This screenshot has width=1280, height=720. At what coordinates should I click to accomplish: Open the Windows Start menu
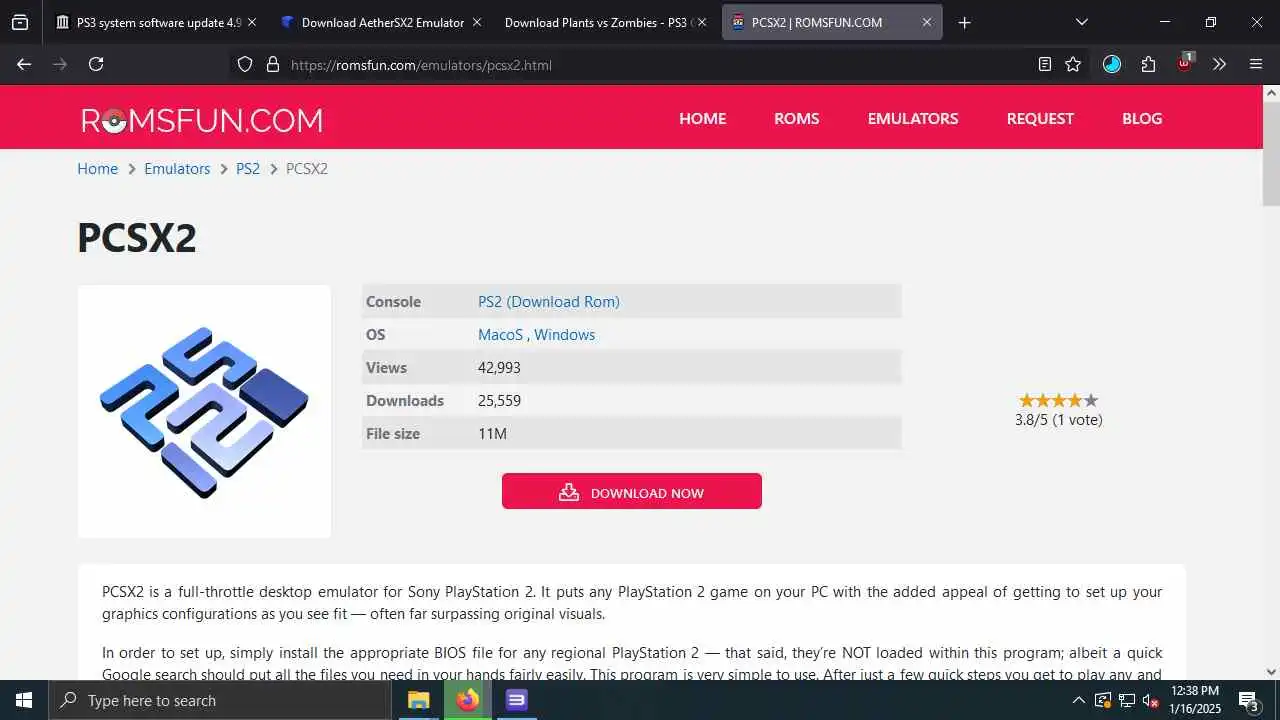[x=23, y=700]
